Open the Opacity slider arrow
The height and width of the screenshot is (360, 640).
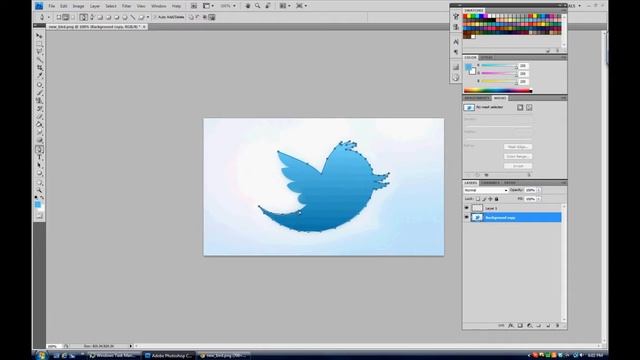[x=539, y=190]
